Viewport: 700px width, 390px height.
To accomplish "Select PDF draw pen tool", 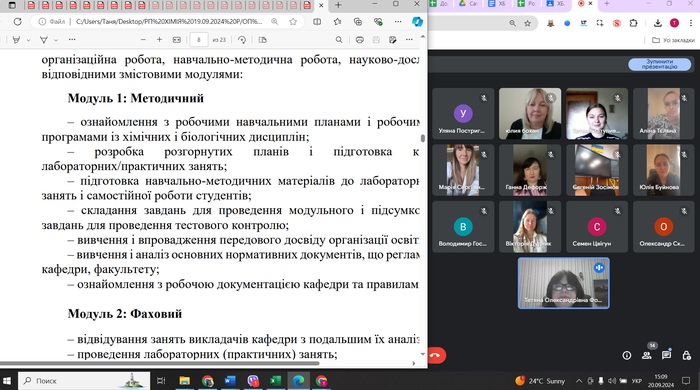I will pyautogui.click(x=44, y=40).
